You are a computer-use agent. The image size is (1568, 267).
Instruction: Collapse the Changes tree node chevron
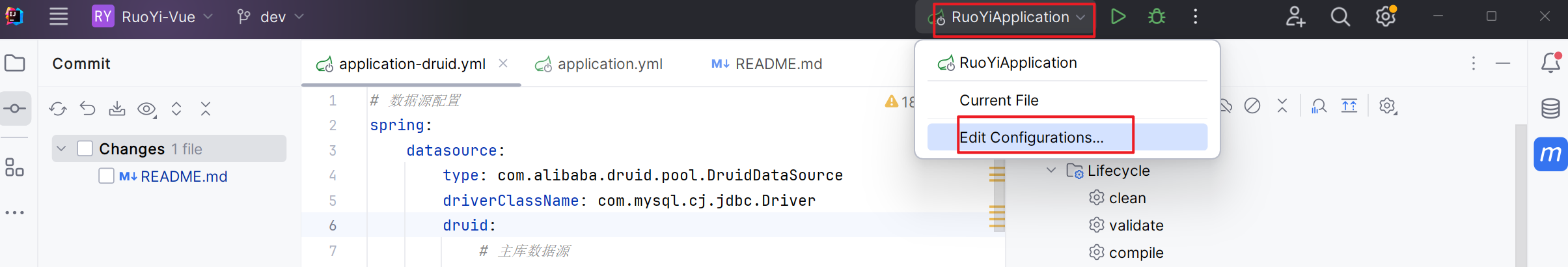(61, 148)
